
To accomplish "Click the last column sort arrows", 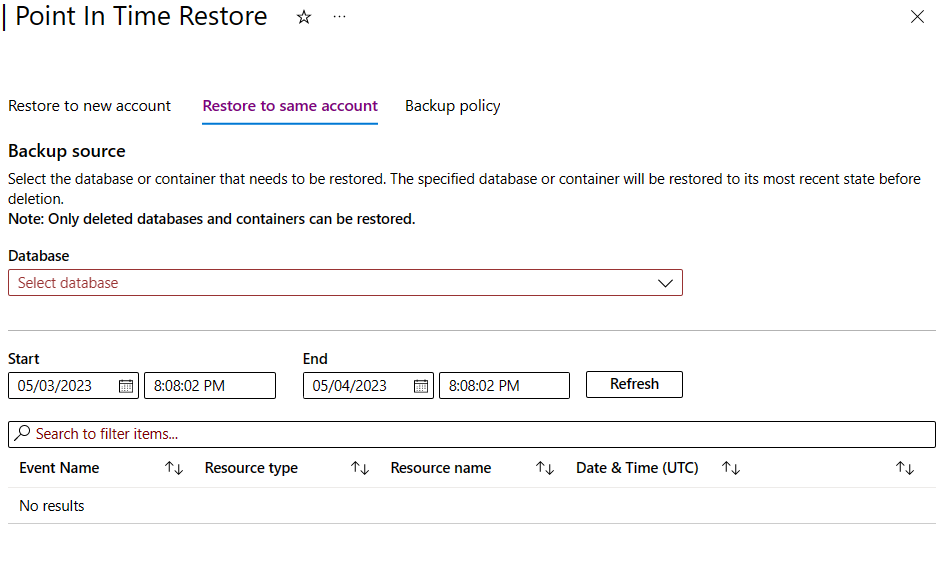I will pos(905,468).
